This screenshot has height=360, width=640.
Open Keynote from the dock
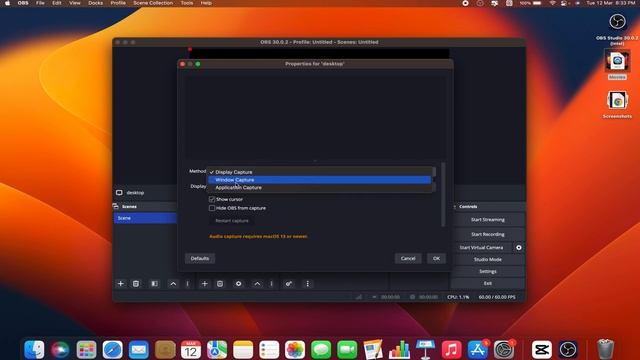(425, 349)
